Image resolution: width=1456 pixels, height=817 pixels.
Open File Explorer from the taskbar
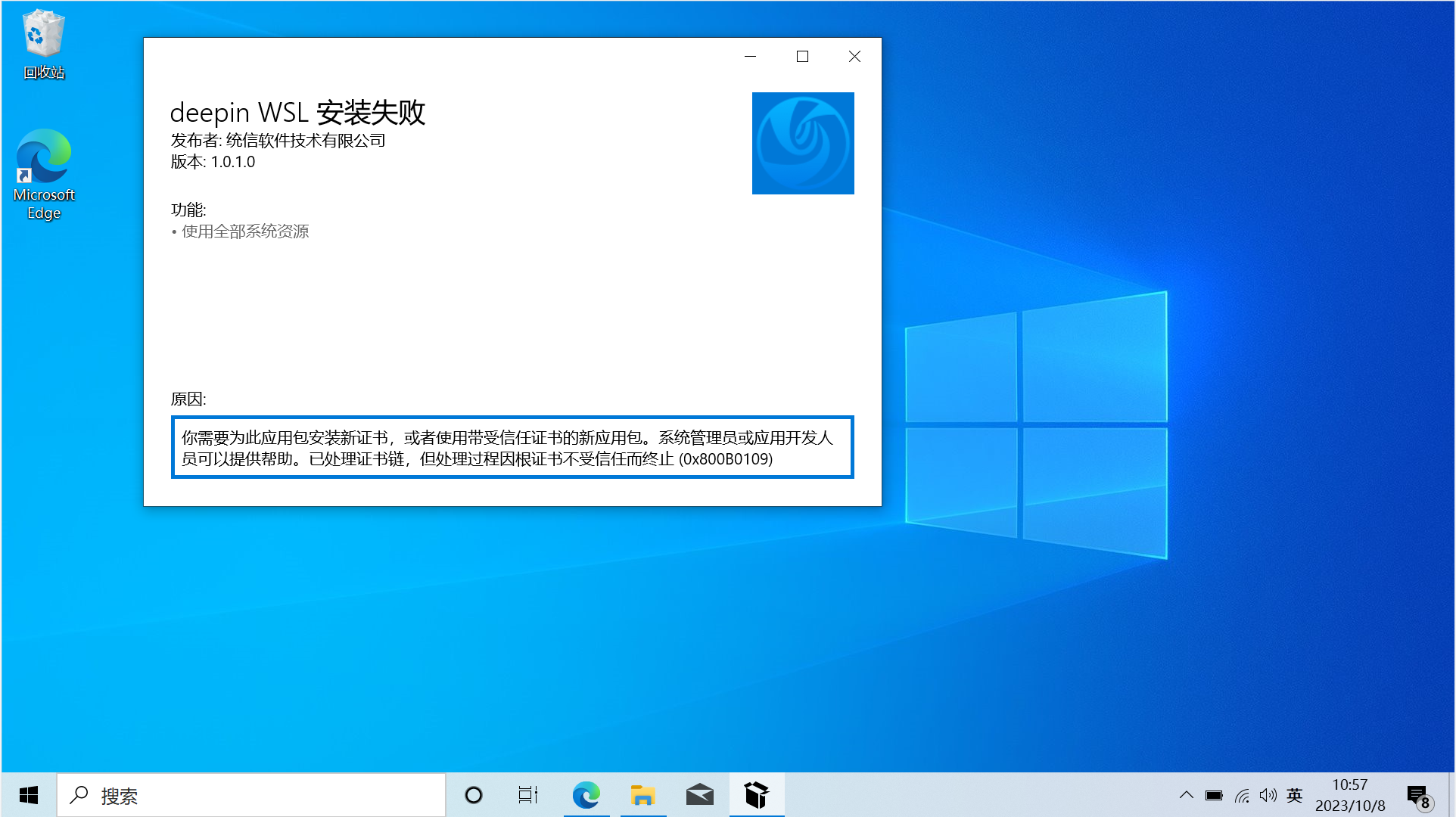point(642,795)
